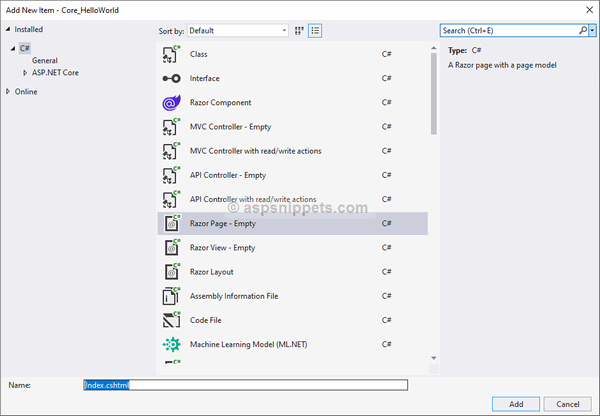The image size is (600, 416).
Task: Click the Add button
Action: click(516, 404)
